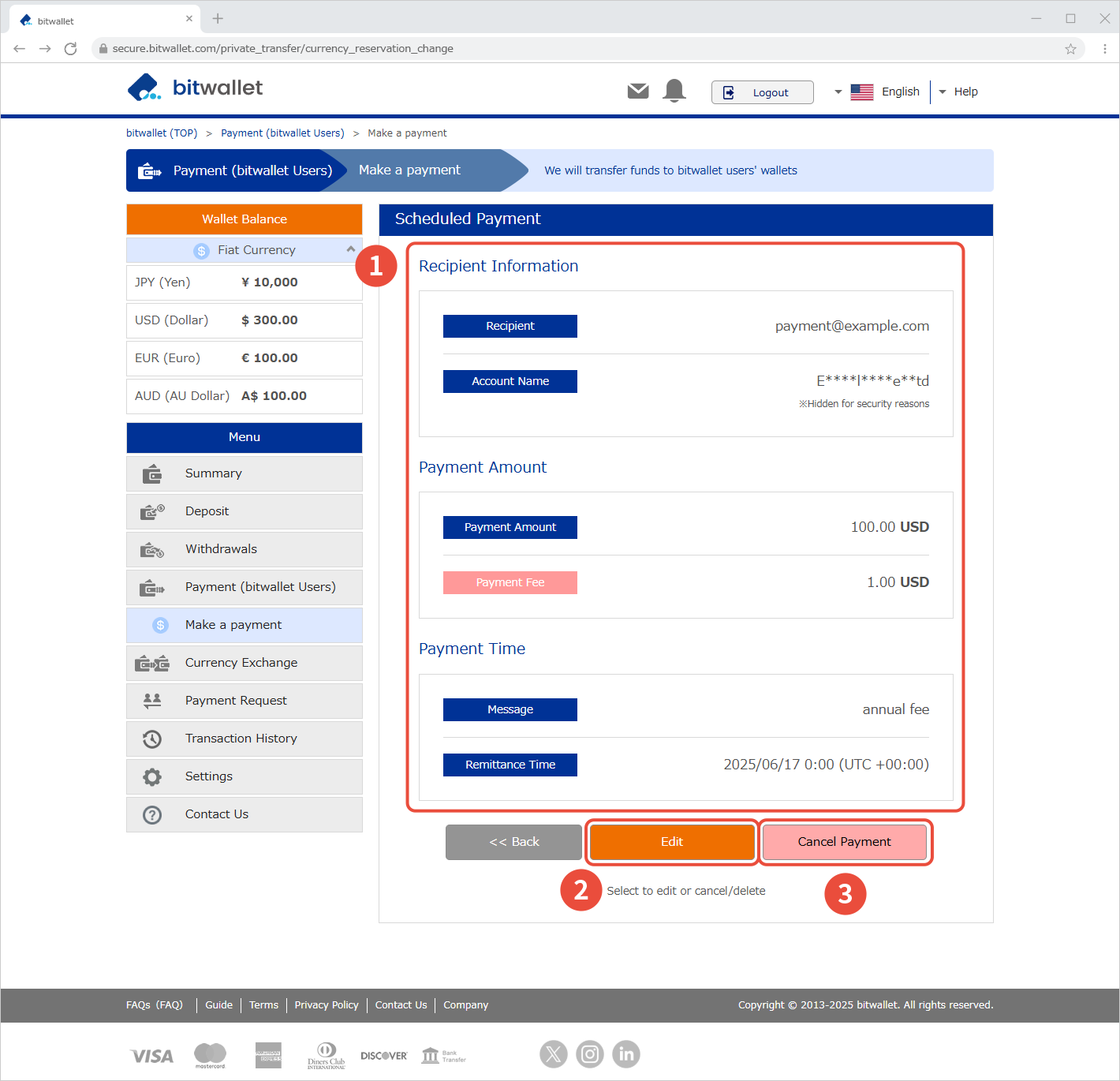This screenshot has width=1120, height=1081.
Task: Click the Fiat Currency dollar icon
Action: pyautogui.click(x=202, y=251)
